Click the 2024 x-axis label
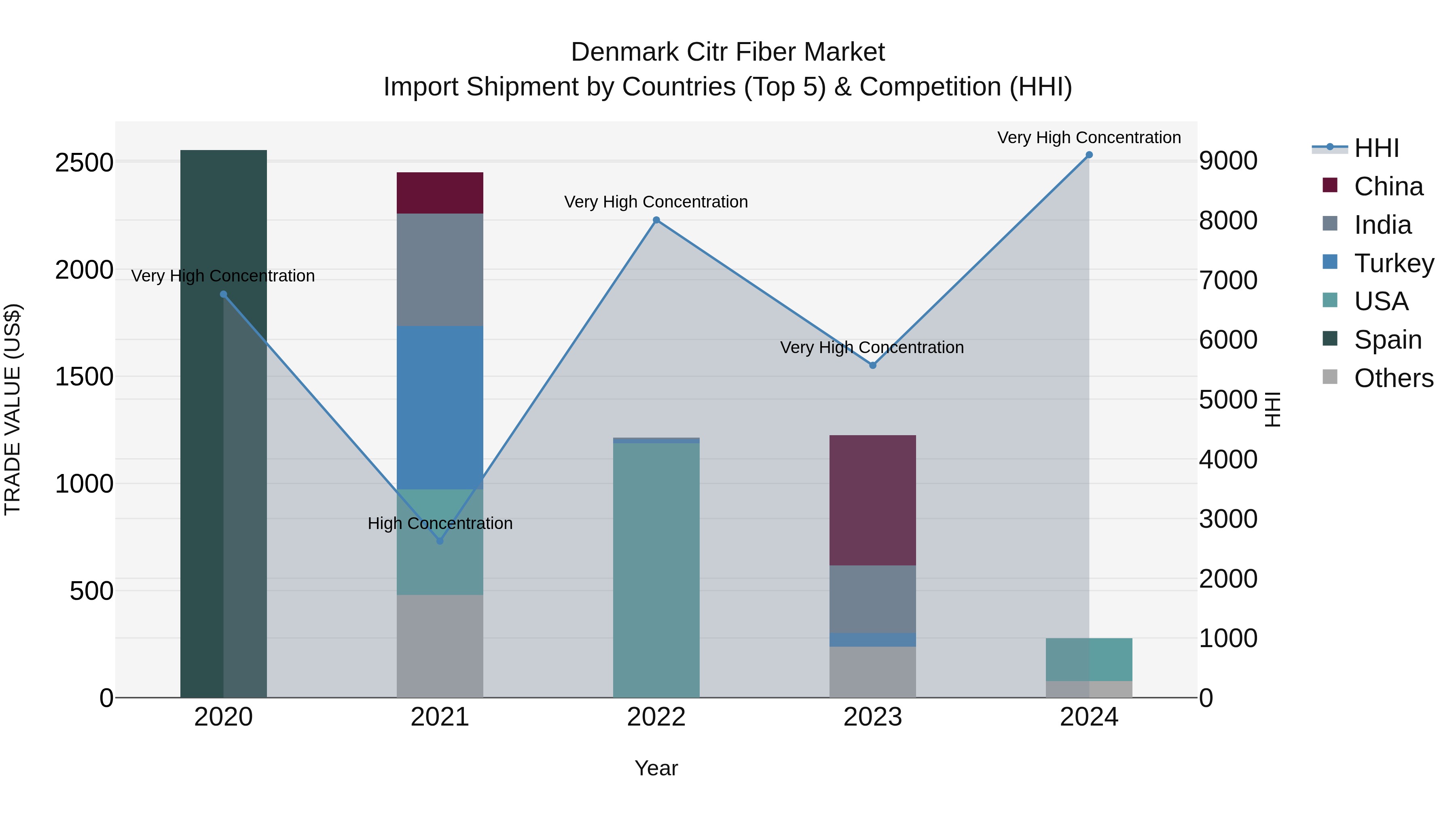Image resolution: width=1456 pixels, height=819 pixels. click(x=1089, y=717)
